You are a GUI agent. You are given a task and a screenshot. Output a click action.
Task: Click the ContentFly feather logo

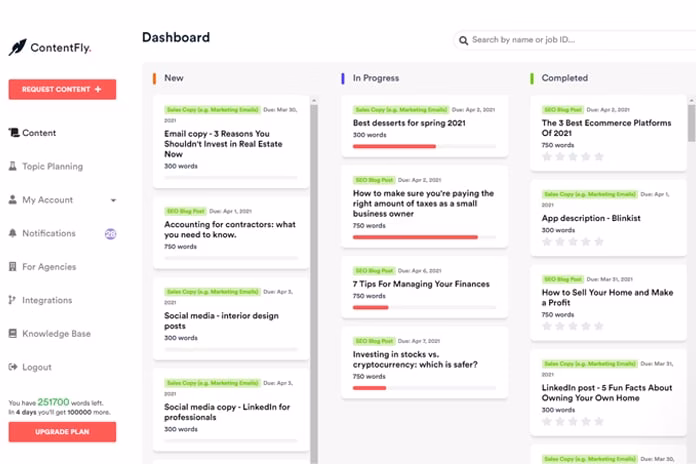18,47
